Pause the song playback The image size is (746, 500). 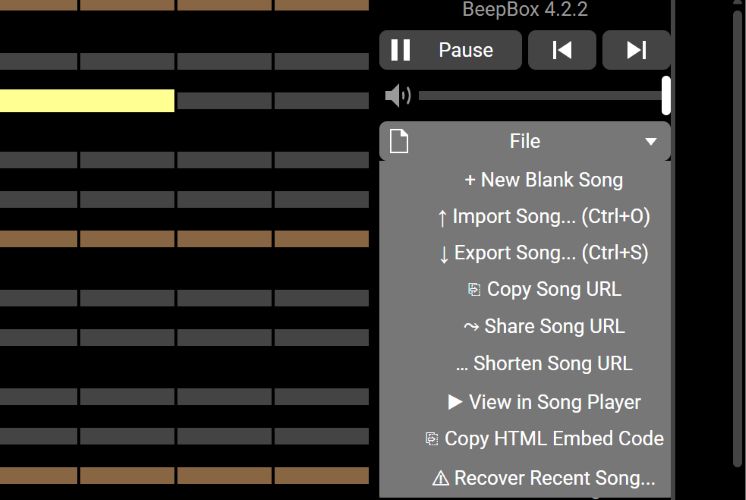point(450,50)
